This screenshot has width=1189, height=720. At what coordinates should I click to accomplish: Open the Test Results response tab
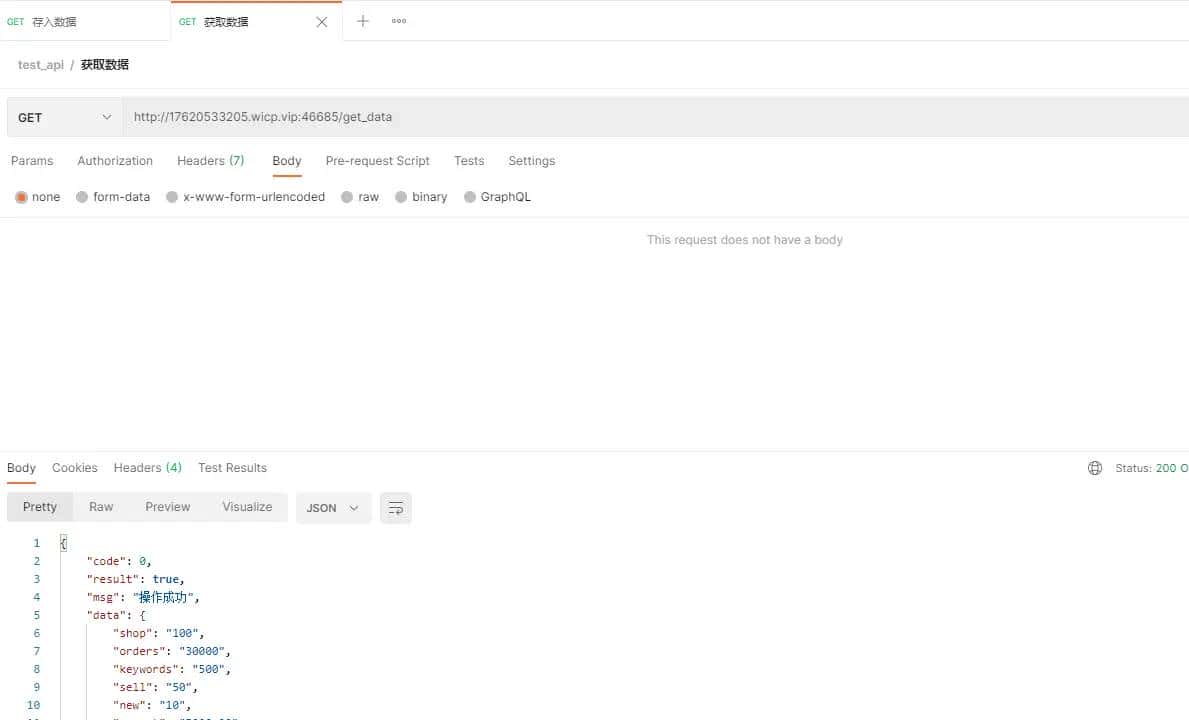232,468
